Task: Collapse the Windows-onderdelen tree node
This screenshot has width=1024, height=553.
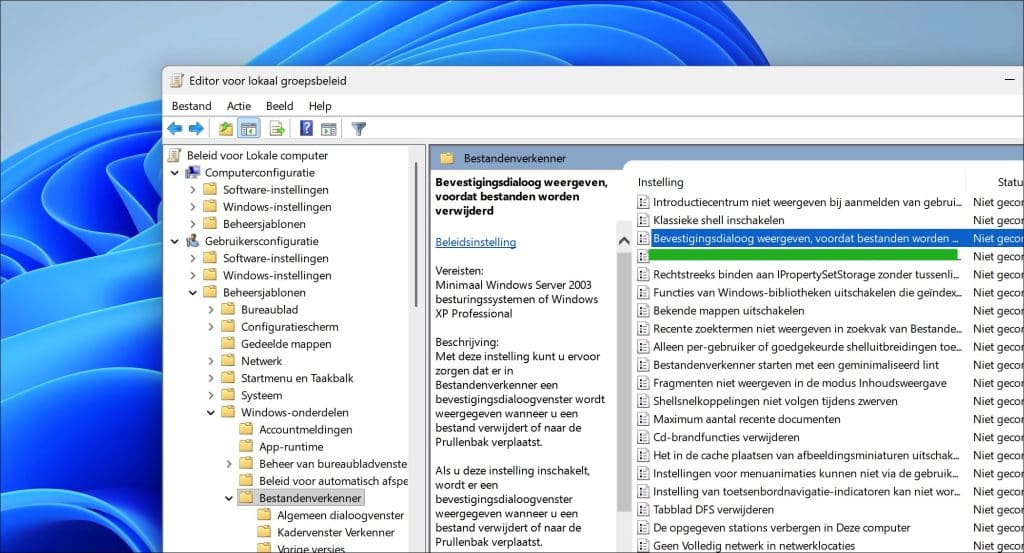Action: 211,413
